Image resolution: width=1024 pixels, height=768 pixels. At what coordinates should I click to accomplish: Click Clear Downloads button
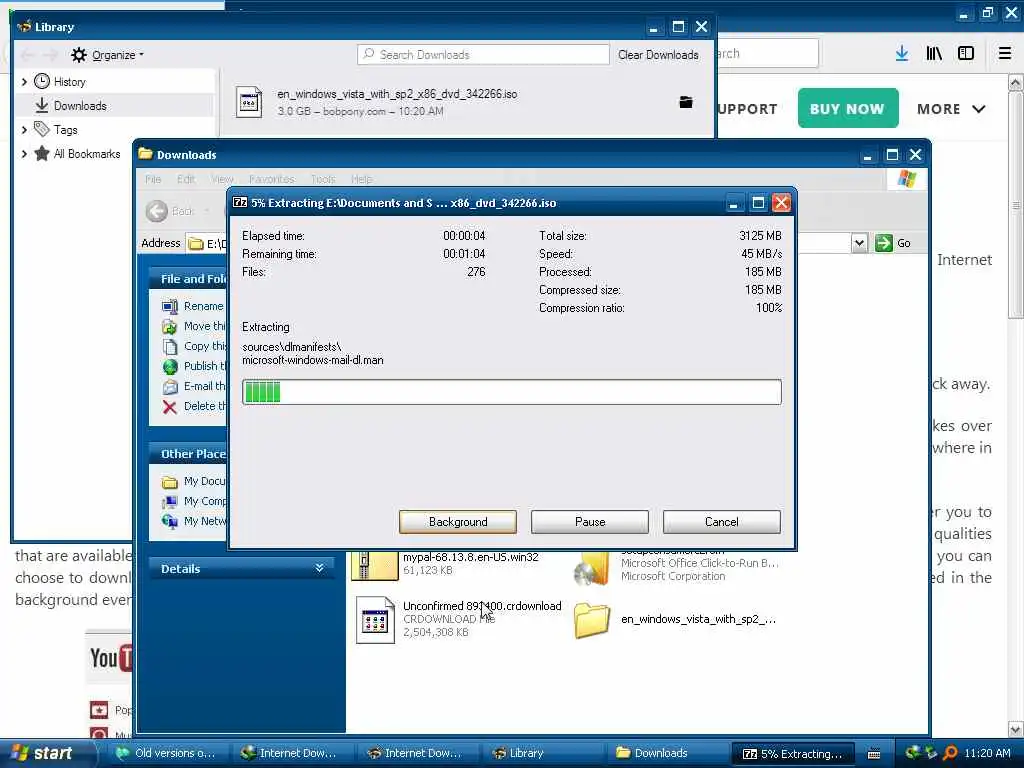[x=658, y=55]
